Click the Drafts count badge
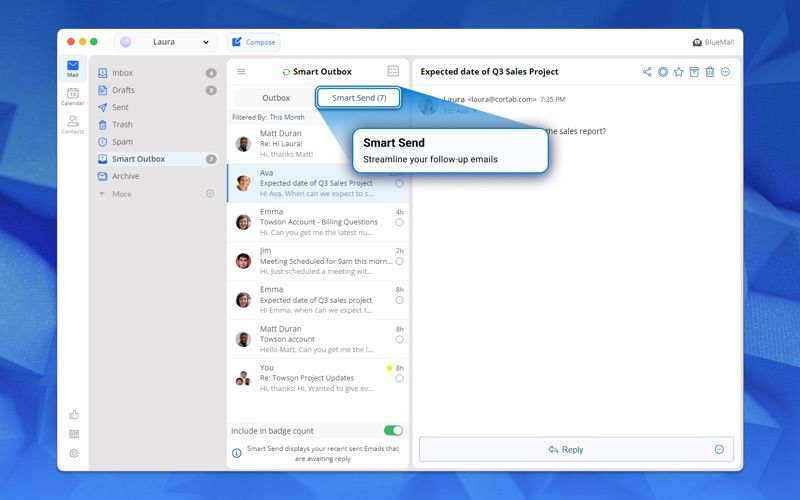Viewport: 800px width, 500px height. tap(211, 90)
